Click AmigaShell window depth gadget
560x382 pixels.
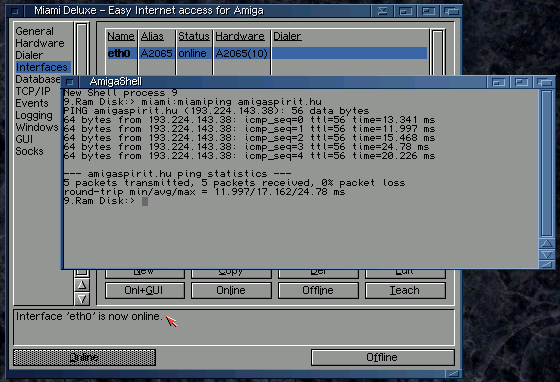(x=544, y=82)
